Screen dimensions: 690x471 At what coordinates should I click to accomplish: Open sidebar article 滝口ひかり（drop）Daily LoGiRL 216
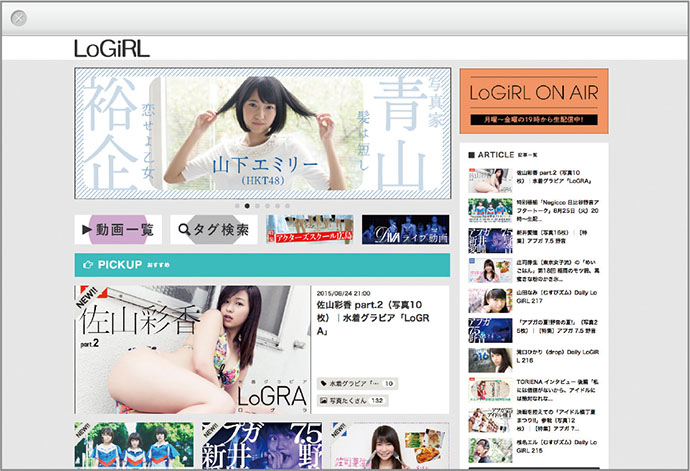click(534, 360)
